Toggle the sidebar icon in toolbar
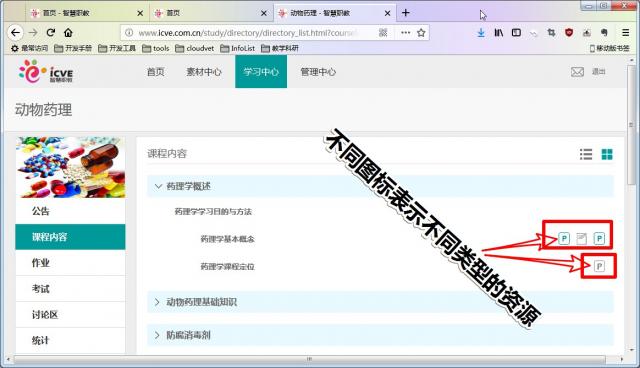Image resolution: width=640 pixels, height=368 pixels. click(516, 33)
